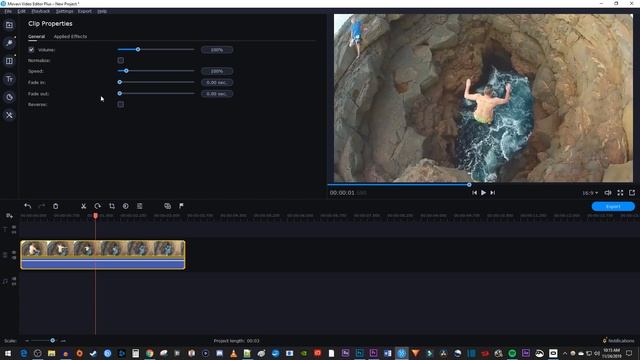Detach the preview window

tap(632, 193)
